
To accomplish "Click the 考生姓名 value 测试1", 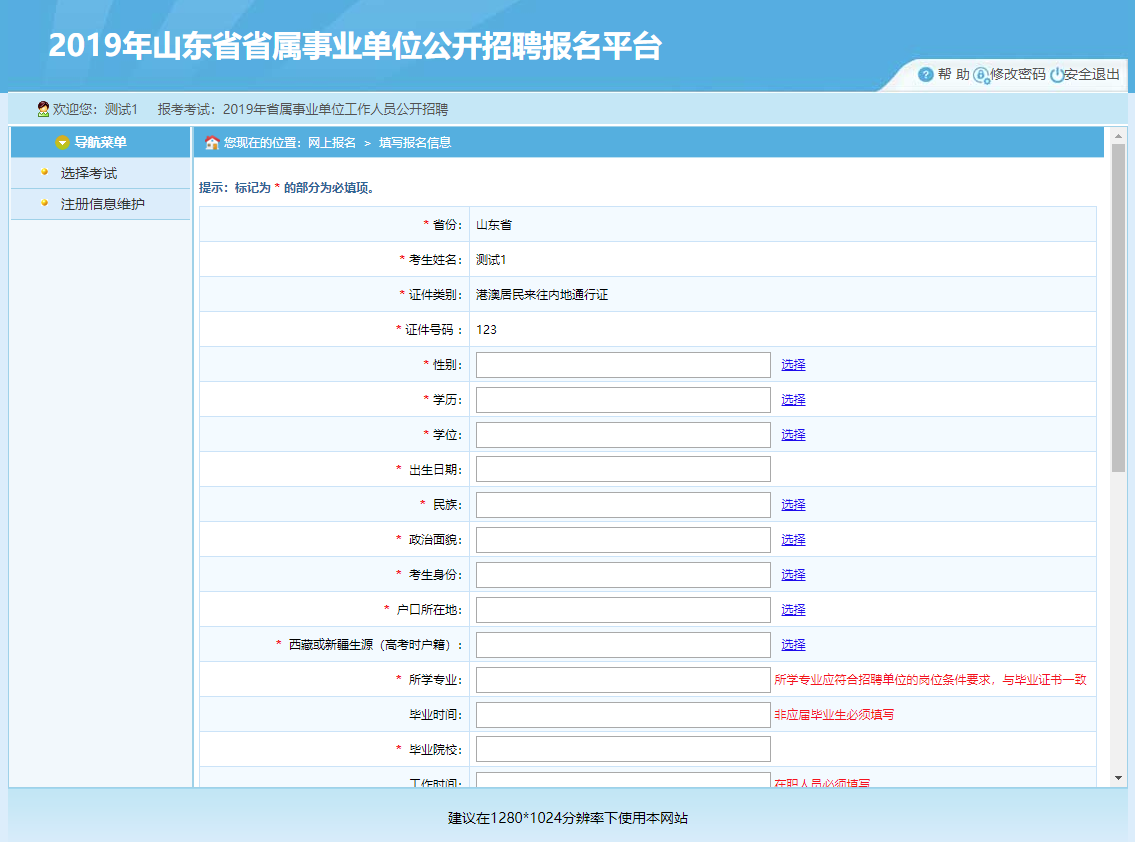I will coord(491,260).
